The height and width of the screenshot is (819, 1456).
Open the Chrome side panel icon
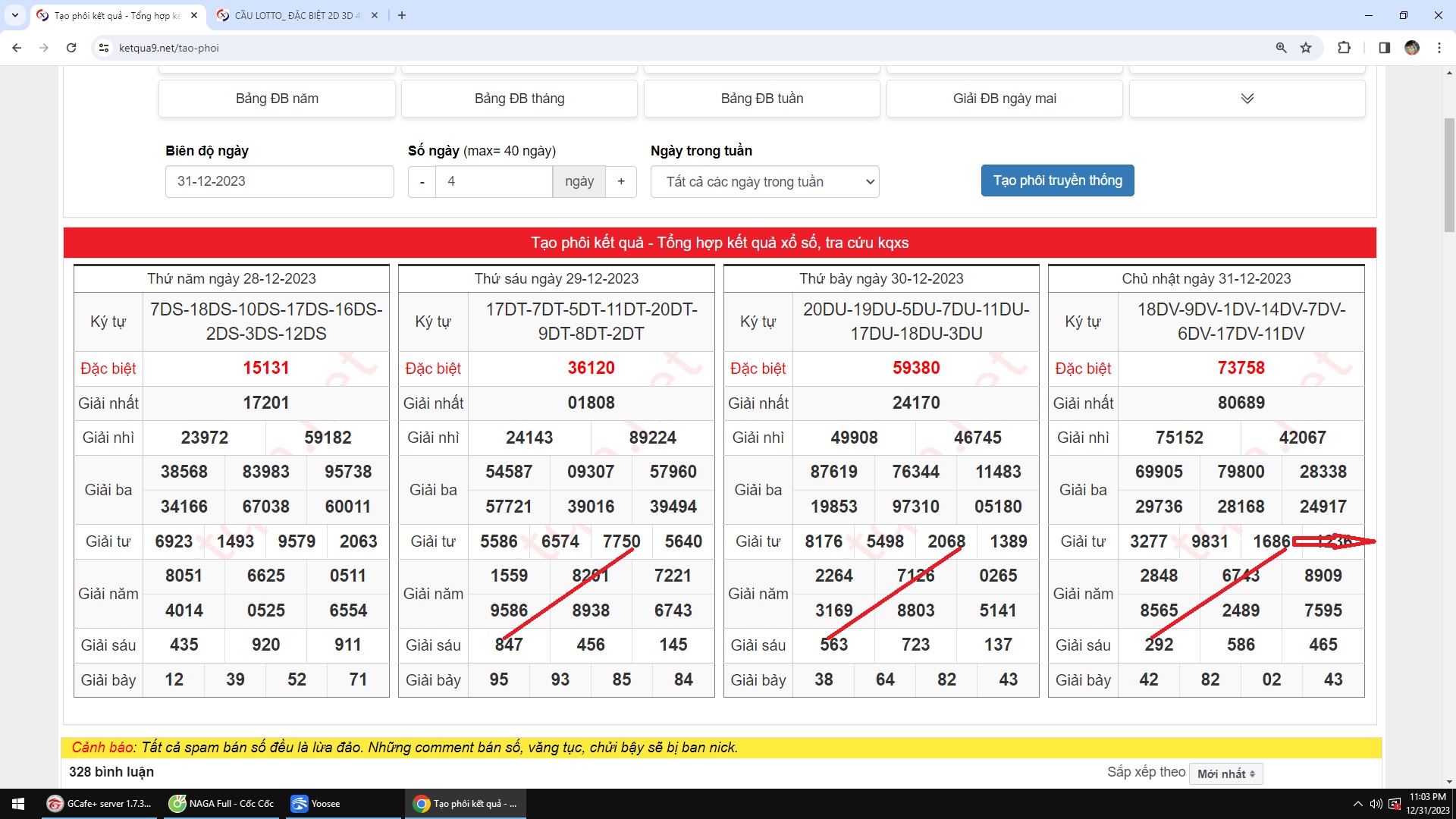pyautogui.click(x=1384, y=48)
